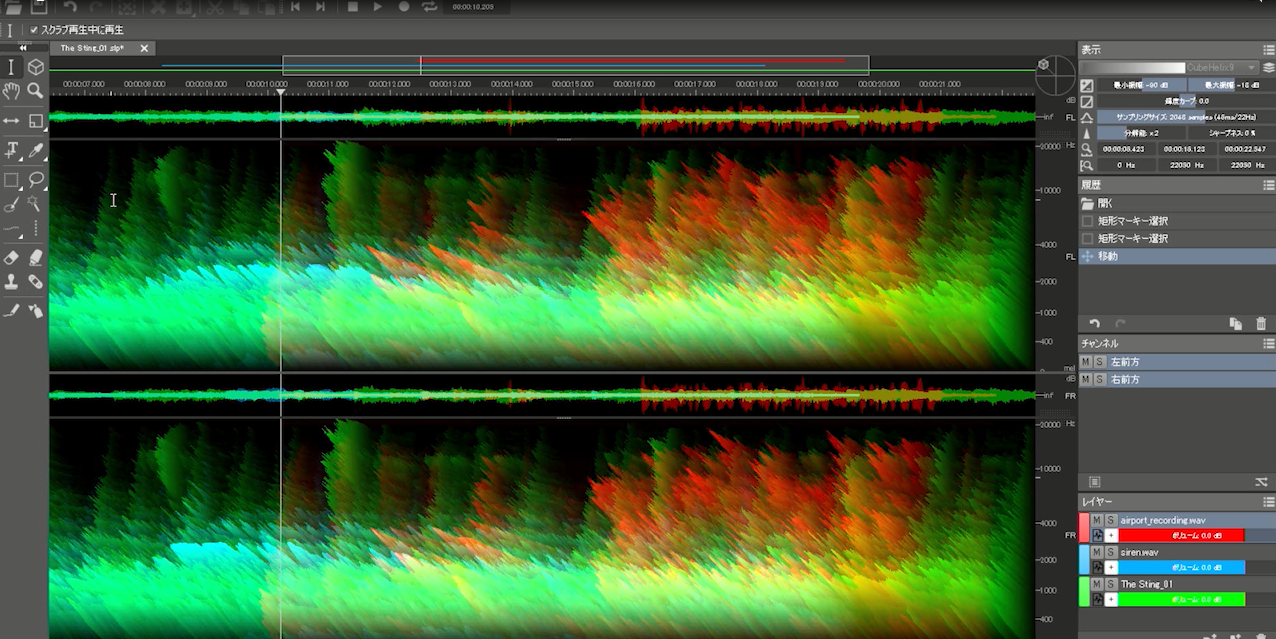Open the レイヤー panel options menu

[1268, 501]
